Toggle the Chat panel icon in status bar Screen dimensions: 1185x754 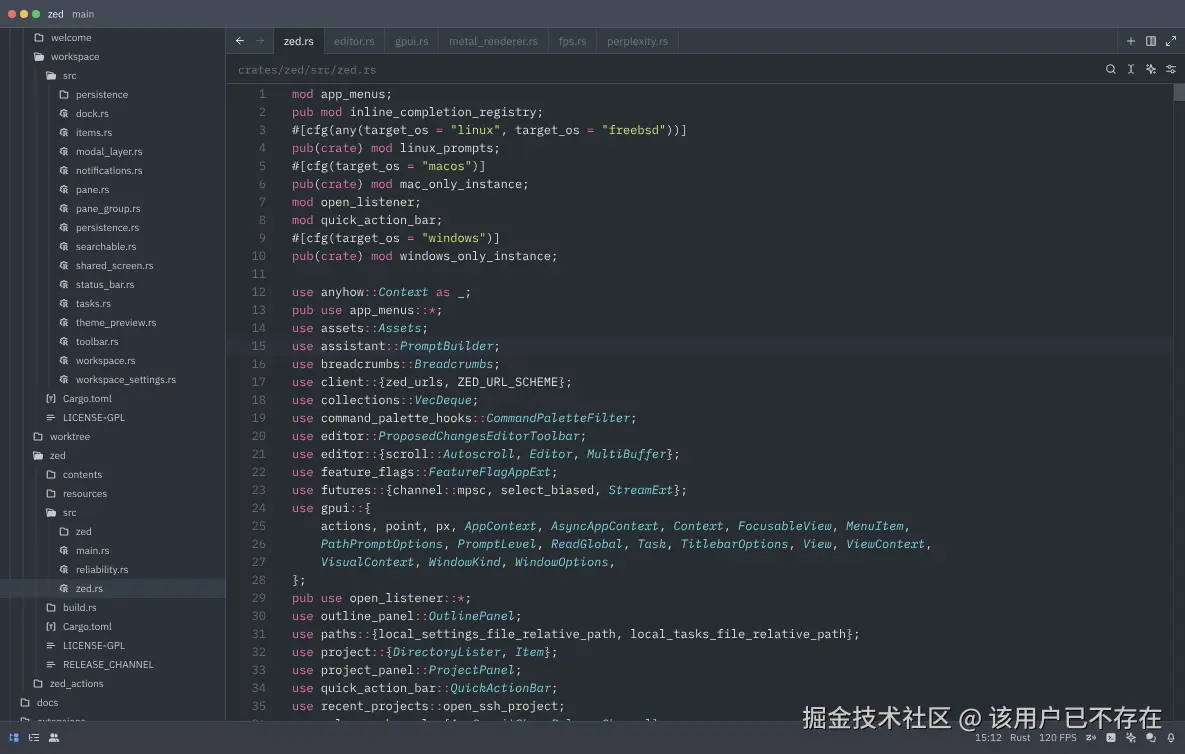(1151, 737)
